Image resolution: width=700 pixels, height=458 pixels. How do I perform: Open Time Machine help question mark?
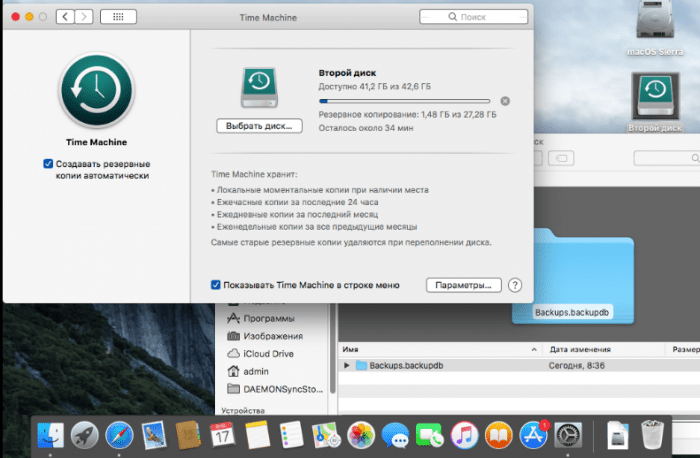tap(515, 285)
